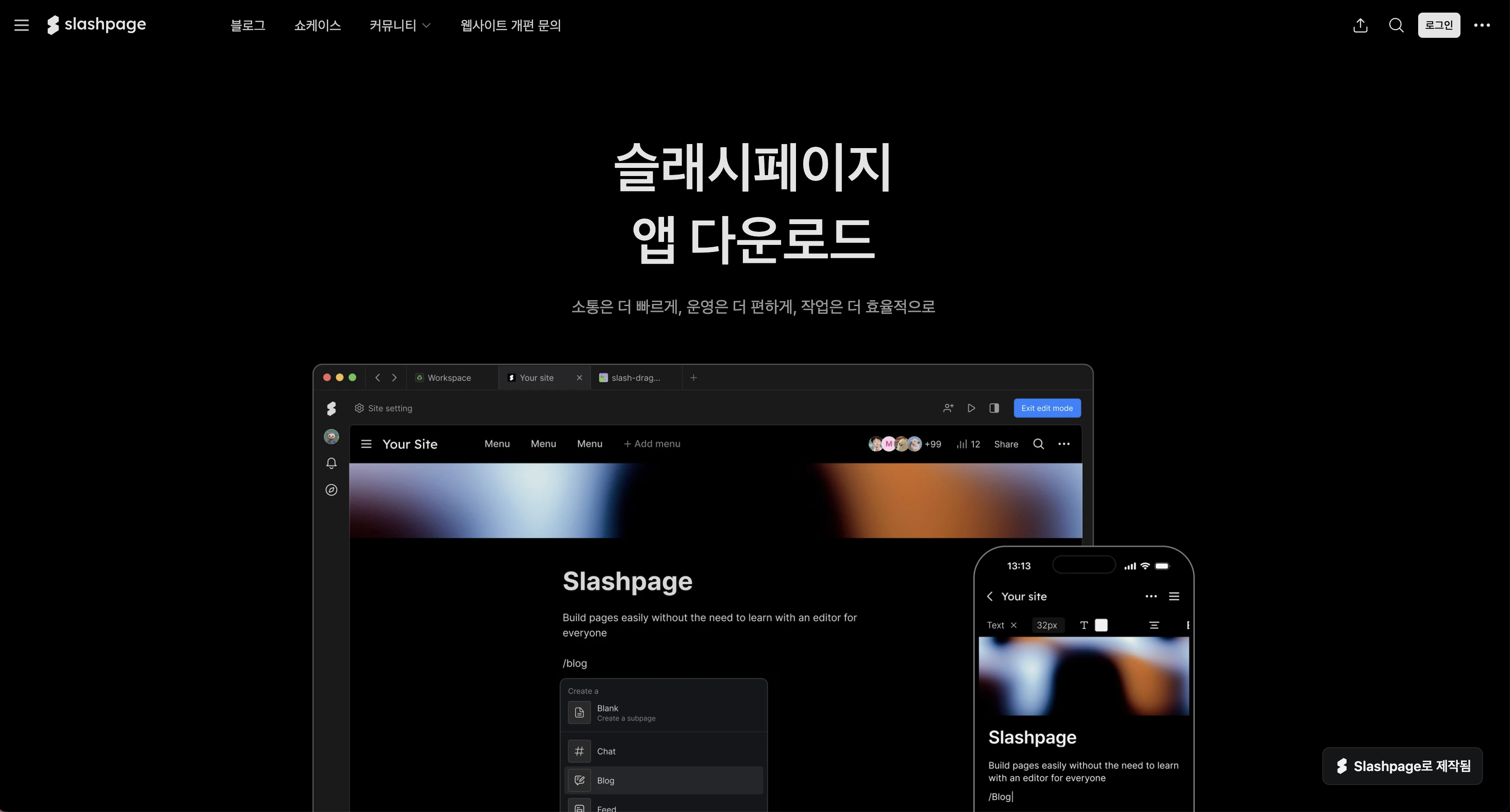
Task: Click the play preview icon in the editor toolbar
Action: point(971,408)
